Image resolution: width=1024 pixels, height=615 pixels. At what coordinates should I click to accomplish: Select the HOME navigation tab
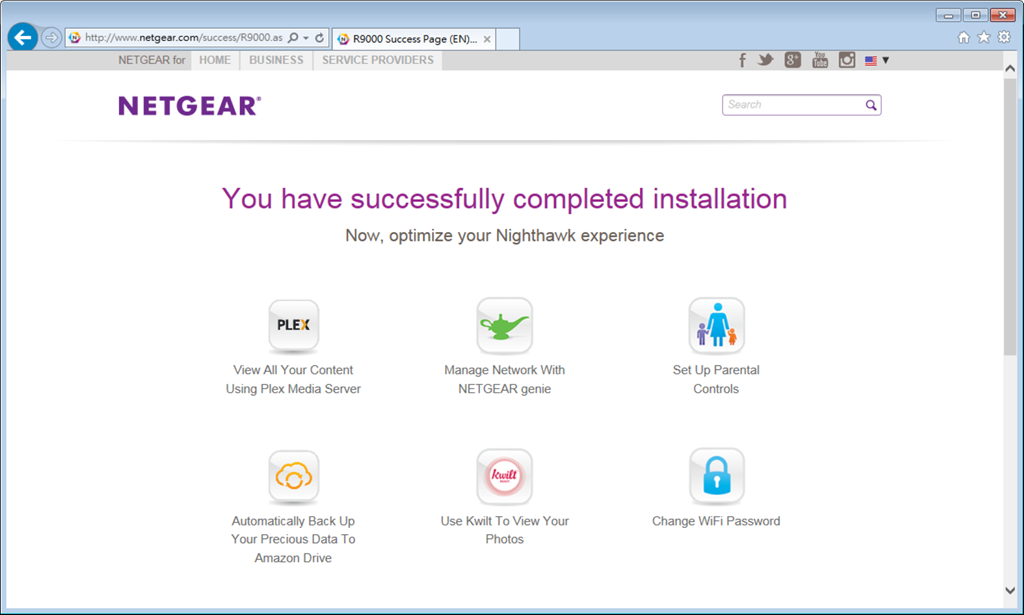coord(215,60)
